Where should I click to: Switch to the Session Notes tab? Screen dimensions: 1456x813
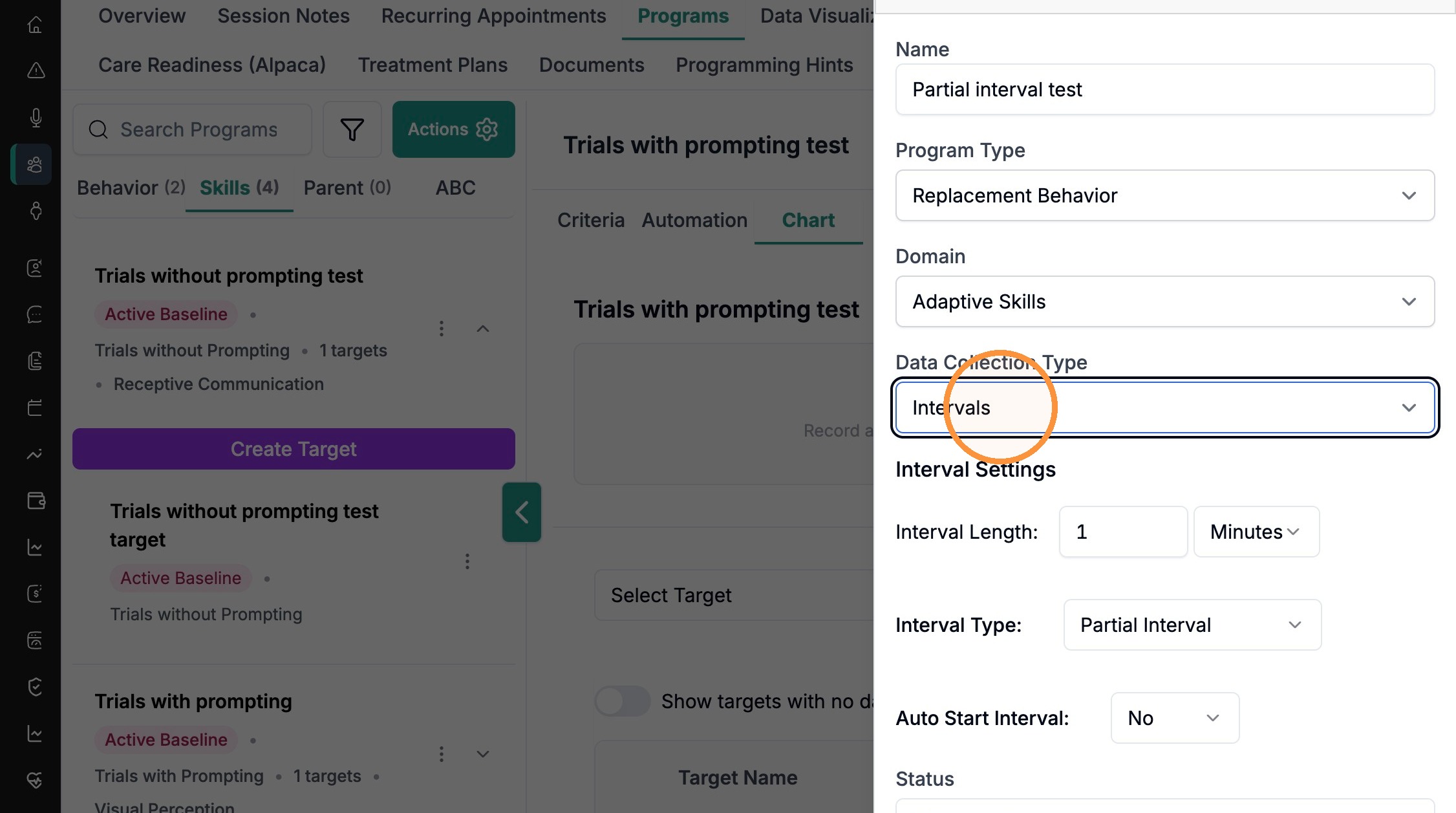click(x=283, y=16)
